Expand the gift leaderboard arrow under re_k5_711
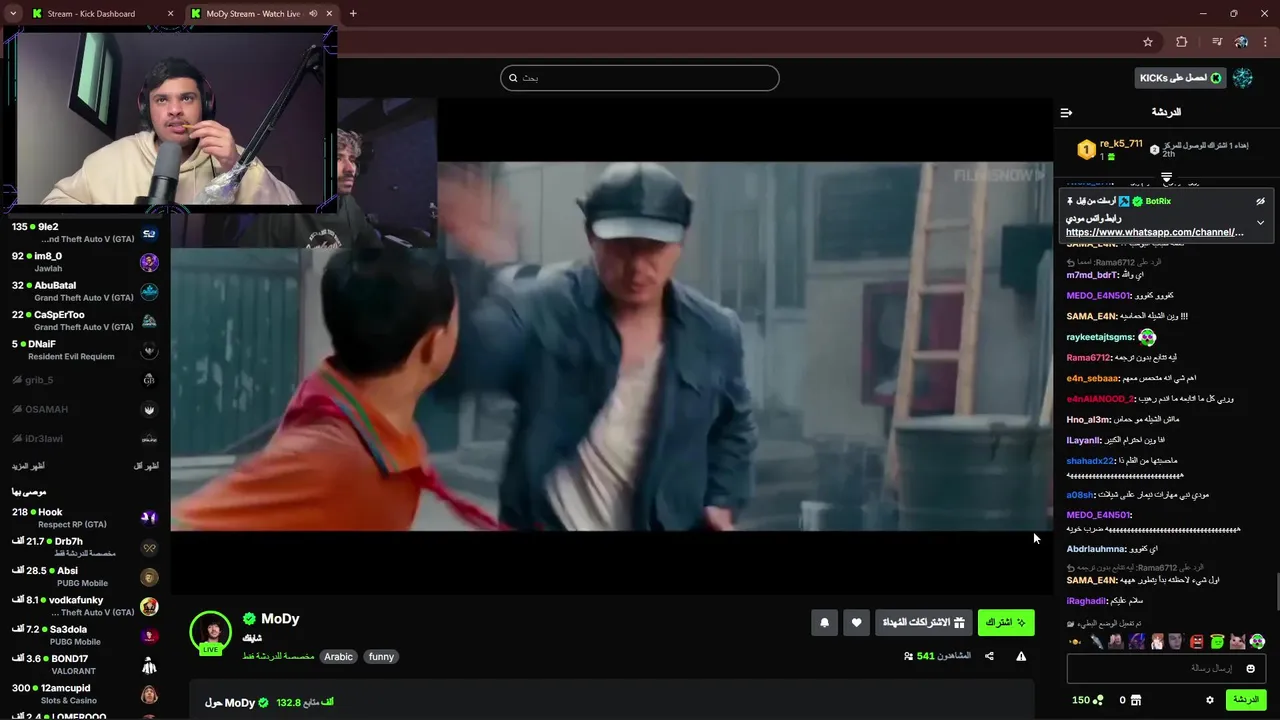This screenshot has height=720, width=1280. pos(1166,177)
